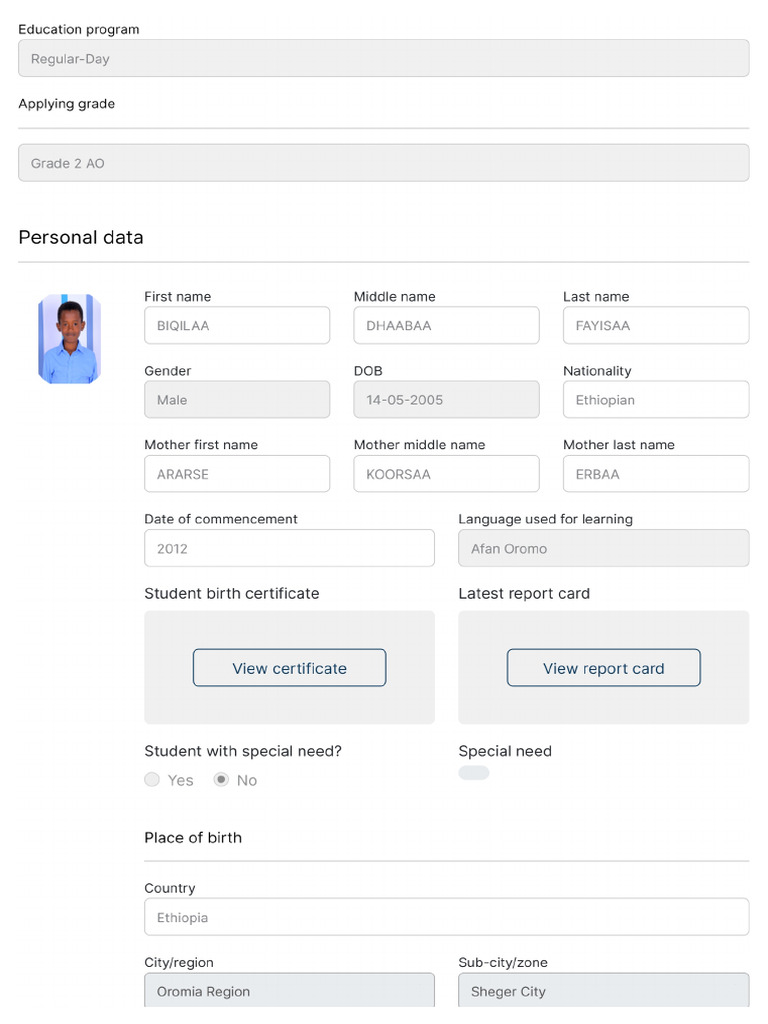Click Mother middle name field
The width and height of the screenshot is (768, 1024).
point(446,474)
